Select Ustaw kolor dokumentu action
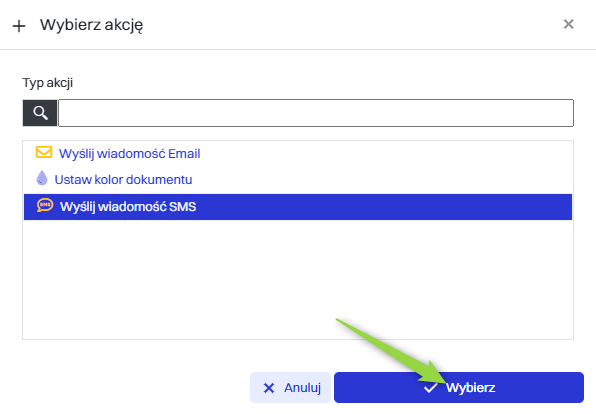Viewport: 596px width, 414px height. click(123, 179)
